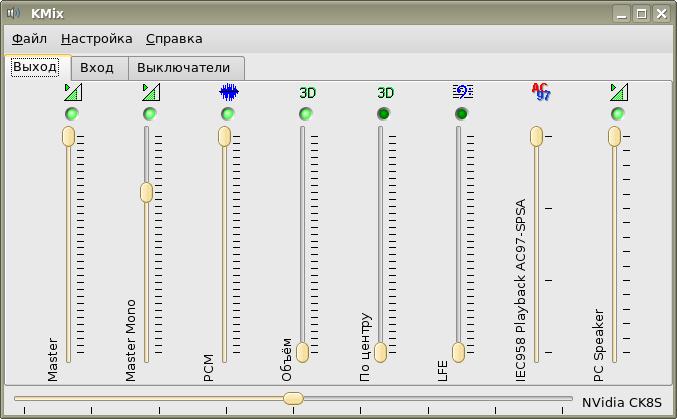
Task: Mute the Master channel with its green LED
Action: click(x=72, y=114)
